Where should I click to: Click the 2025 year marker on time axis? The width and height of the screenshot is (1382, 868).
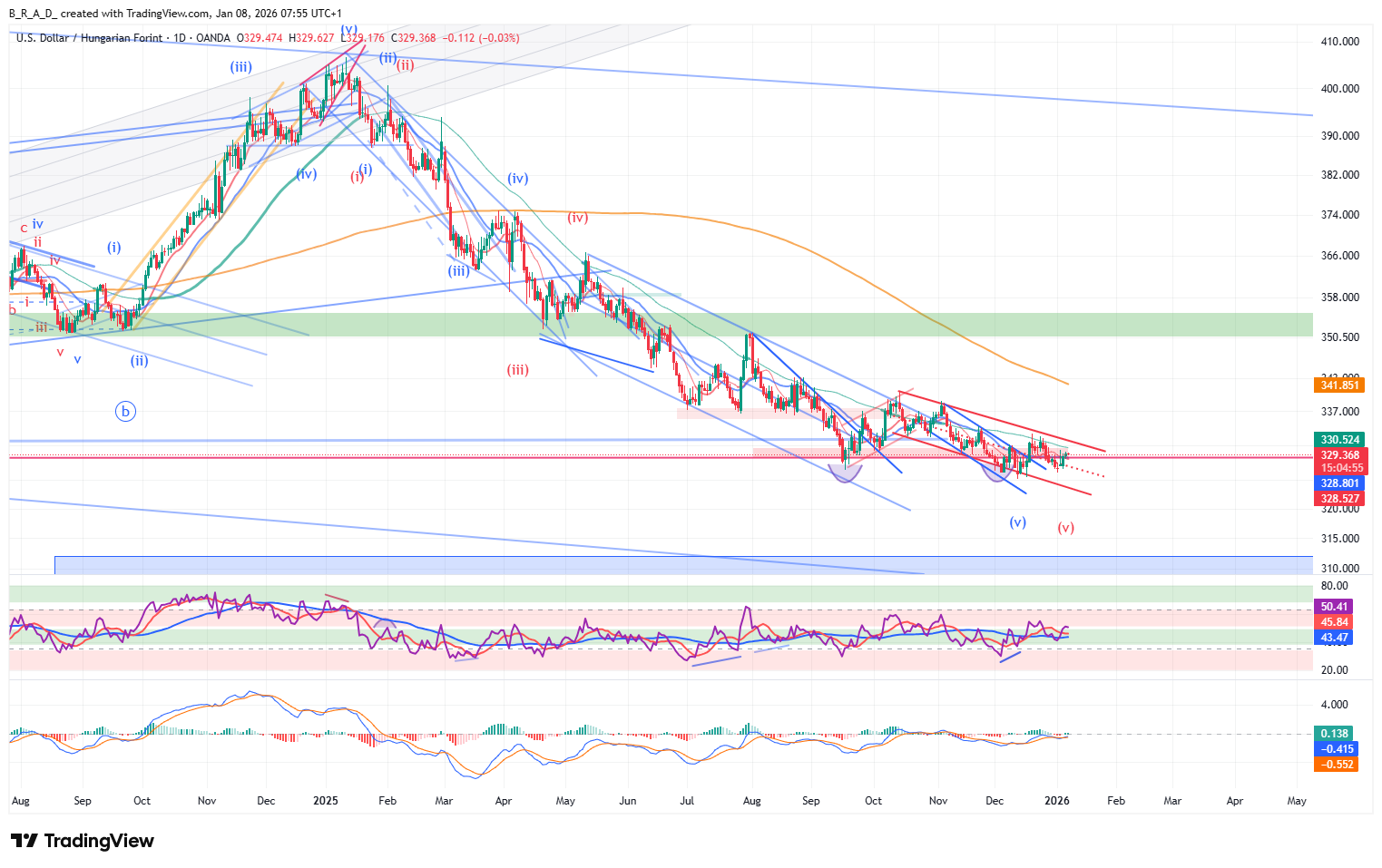pos(325,801)
